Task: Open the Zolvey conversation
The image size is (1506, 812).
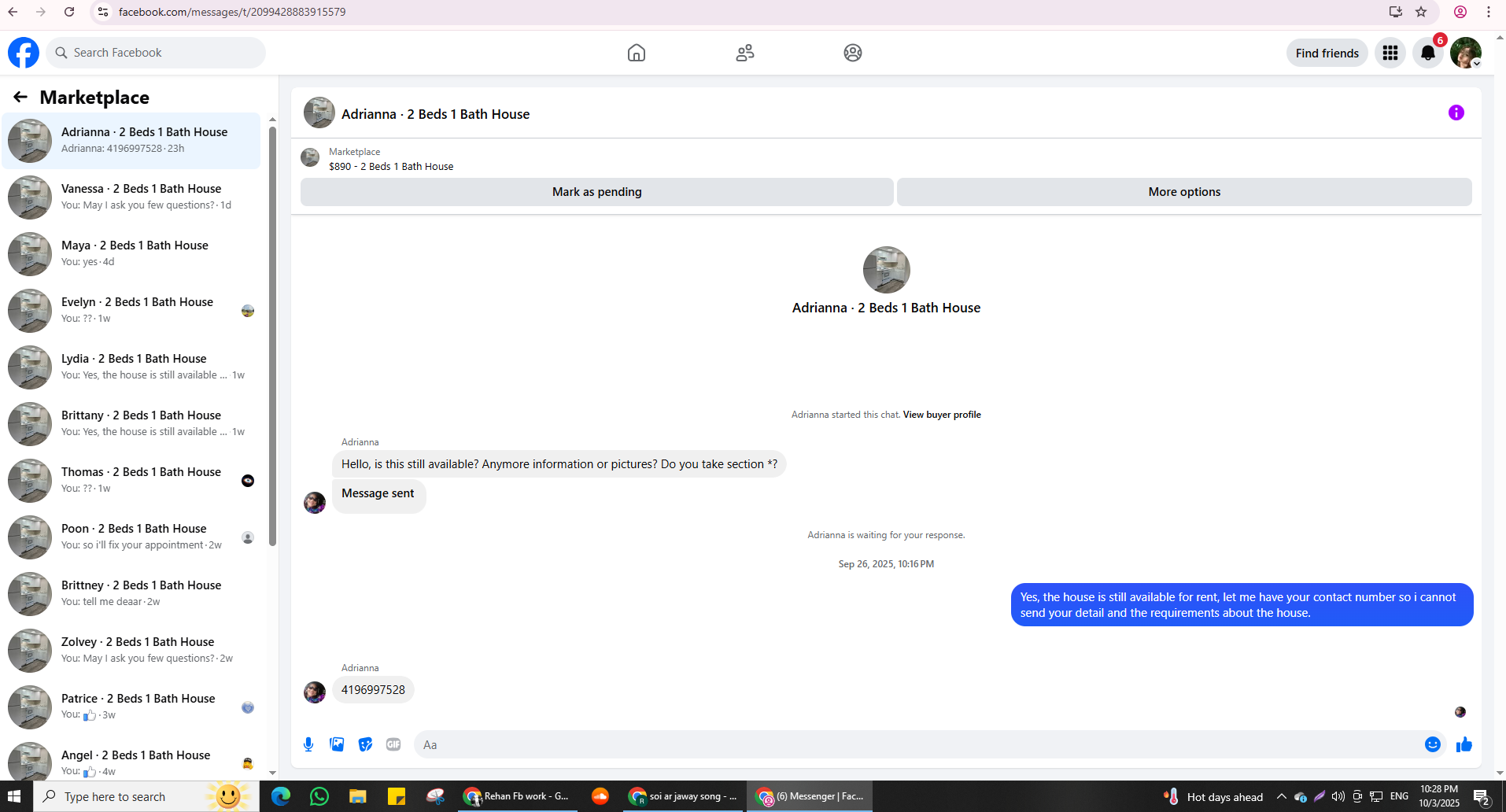Action: pyautogui.click(x=131, y=651)
